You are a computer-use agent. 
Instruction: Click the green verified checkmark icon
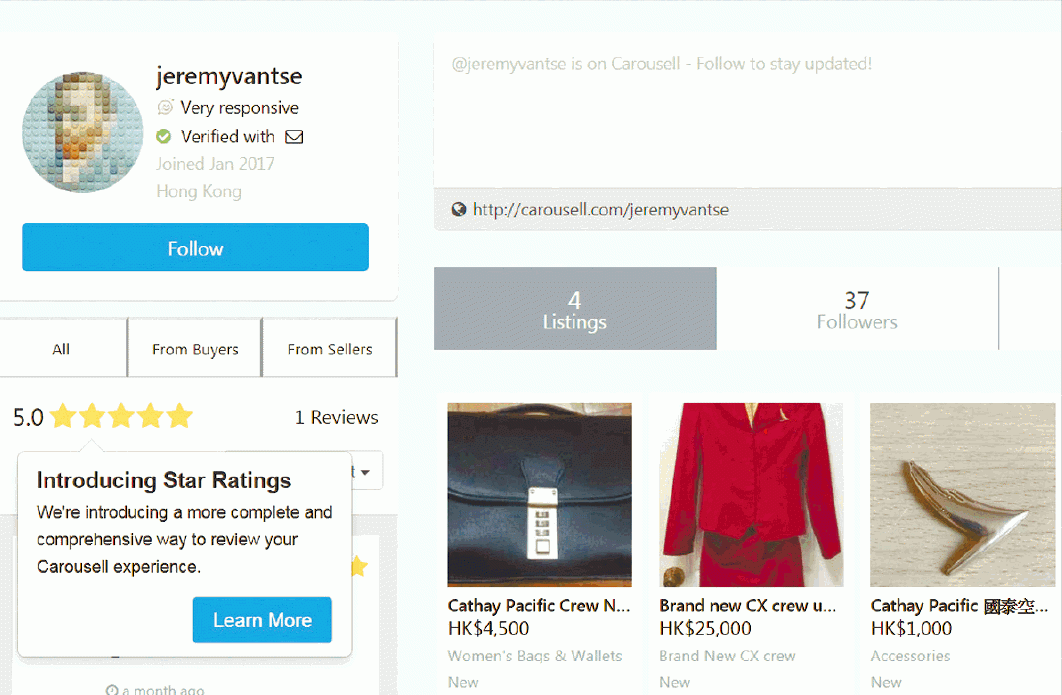pyautogui.click(x=164, y=136)
